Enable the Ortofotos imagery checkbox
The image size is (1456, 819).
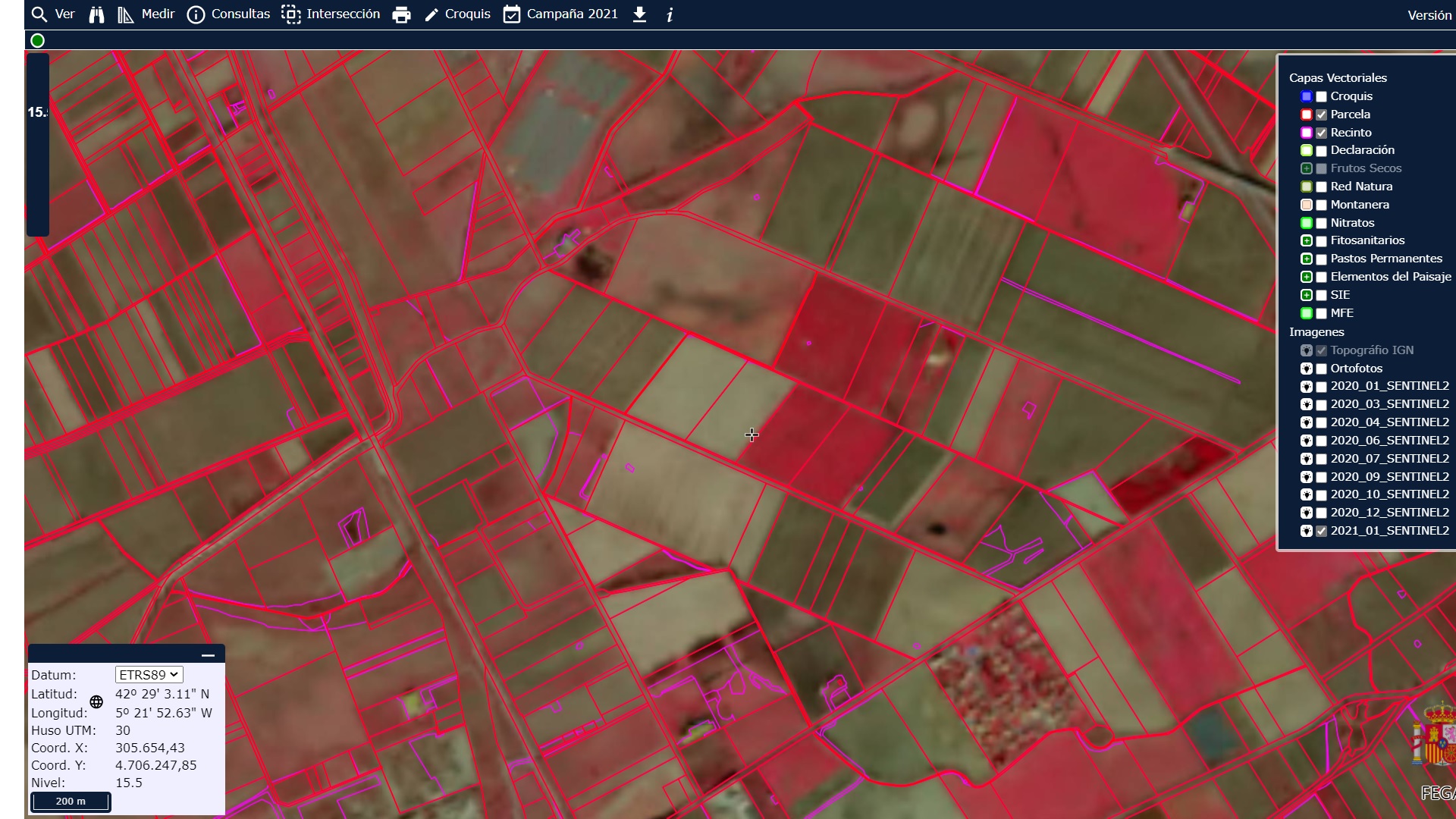point(1322,369)
